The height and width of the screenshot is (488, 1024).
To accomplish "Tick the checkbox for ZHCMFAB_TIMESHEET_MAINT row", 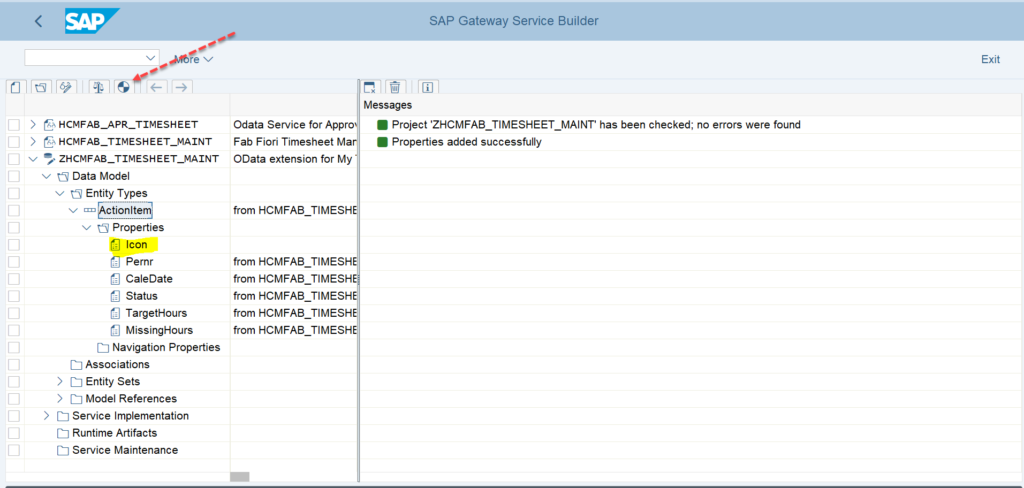I will click(x=14, y=159).
